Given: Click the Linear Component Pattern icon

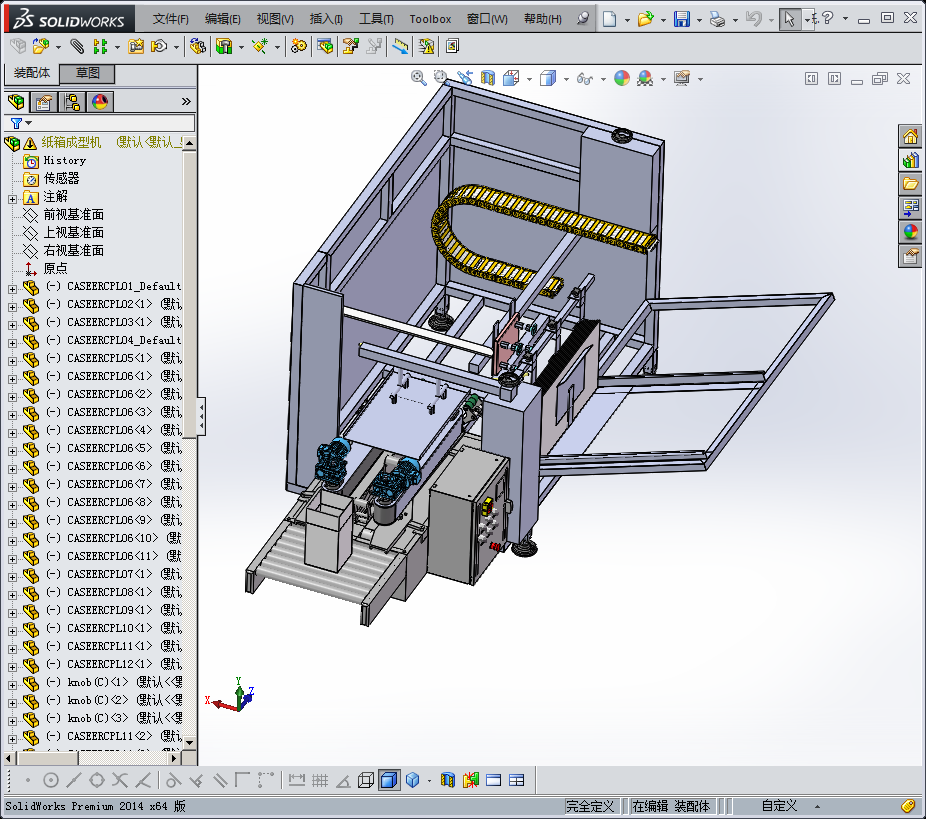Looking at the screenshot, I should click(100, 46).
